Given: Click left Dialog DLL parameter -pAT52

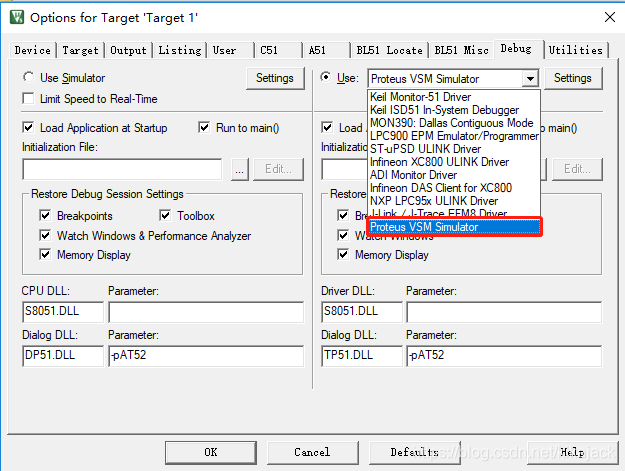Looking at the screenshot, I should tap(206, 356).
